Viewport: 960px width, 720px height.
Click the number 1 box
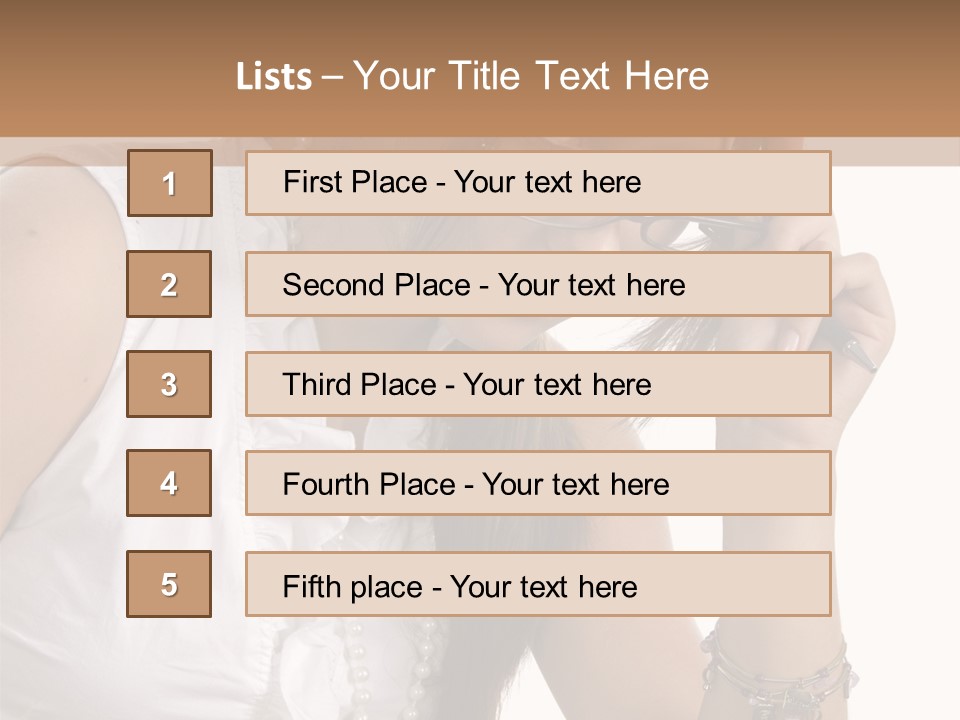pos(170,183)
